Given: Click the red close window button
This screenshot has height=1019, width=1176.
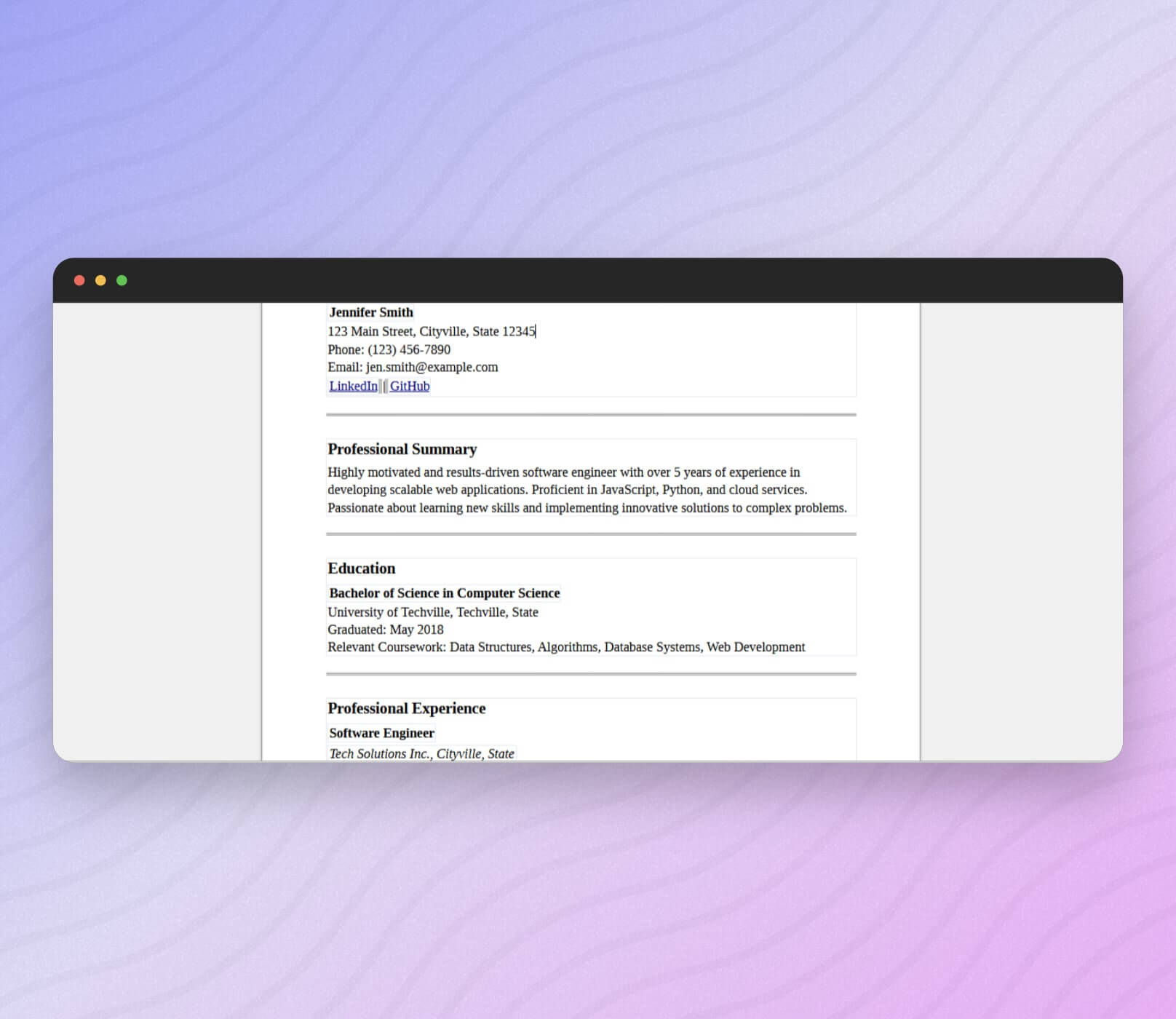Looking at the screenshot, I should (x=79, y=280).
